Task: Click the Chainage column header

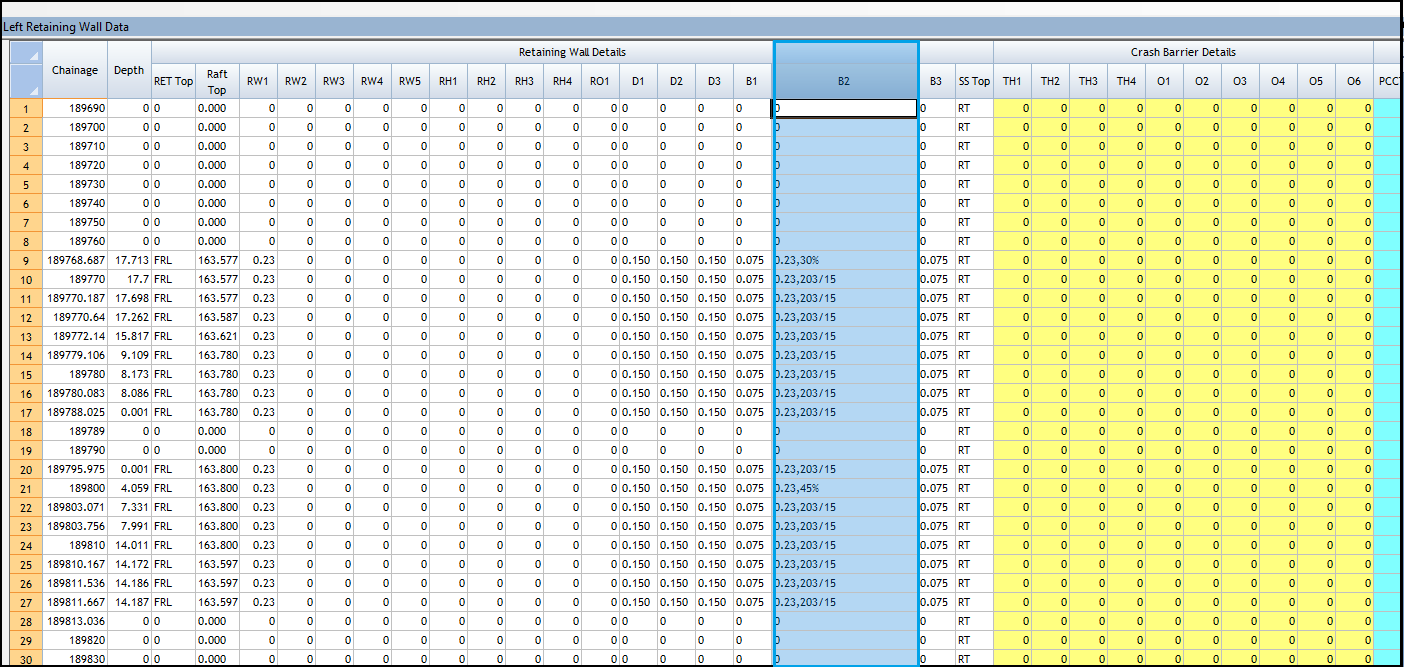Action: tap(75, 70)
